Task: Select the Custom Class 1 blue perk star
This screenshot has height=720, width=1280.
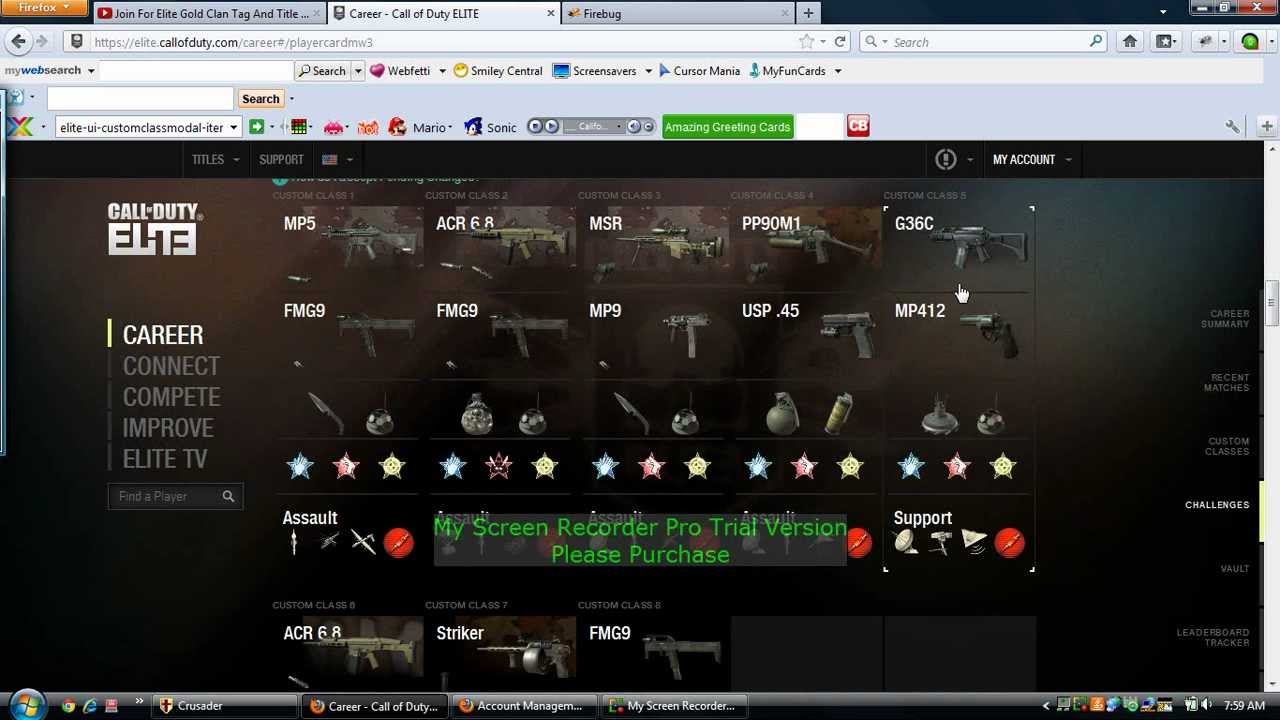Action: pyautogui.click(x=300, y=466)
